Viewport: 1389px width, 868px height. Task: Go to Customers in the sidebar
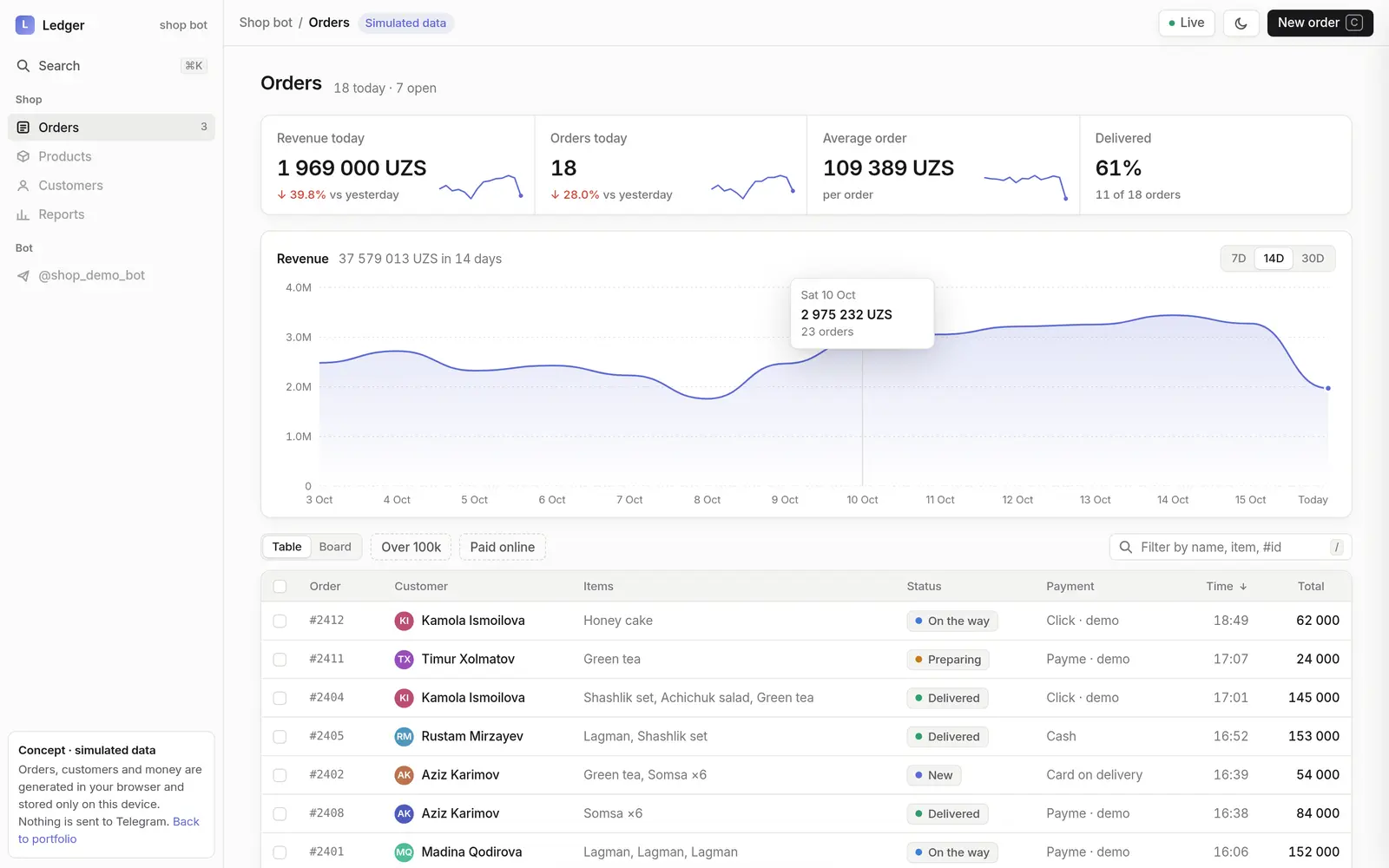(x=111, y=186)
